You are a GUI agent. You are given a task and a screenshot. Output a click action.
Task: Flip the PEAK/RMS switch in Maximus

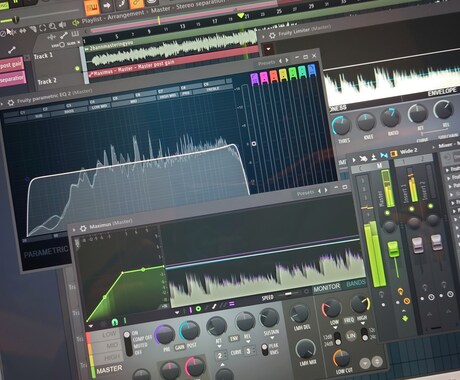pyautogui.click(x=265, y=349)
